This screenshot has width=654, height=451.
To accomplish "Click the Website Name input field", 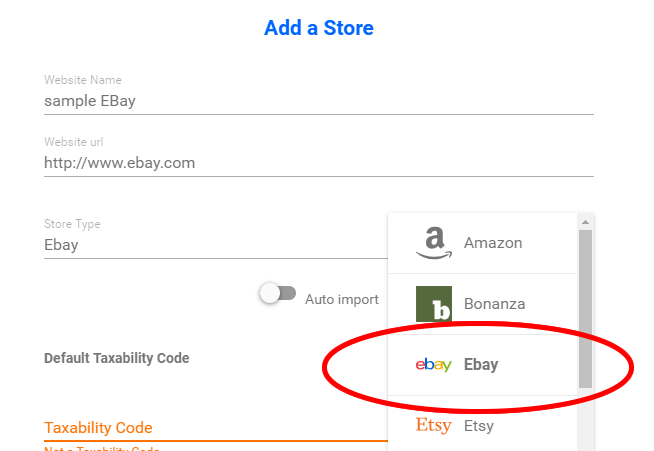I will point(319,101).
